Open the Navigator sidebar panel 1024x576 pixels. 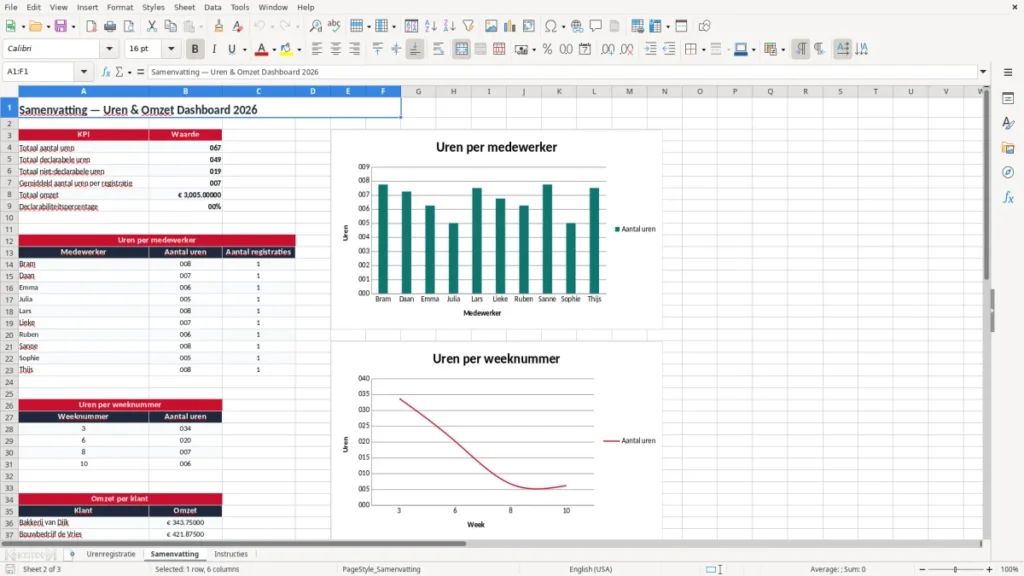[1008, 172]
